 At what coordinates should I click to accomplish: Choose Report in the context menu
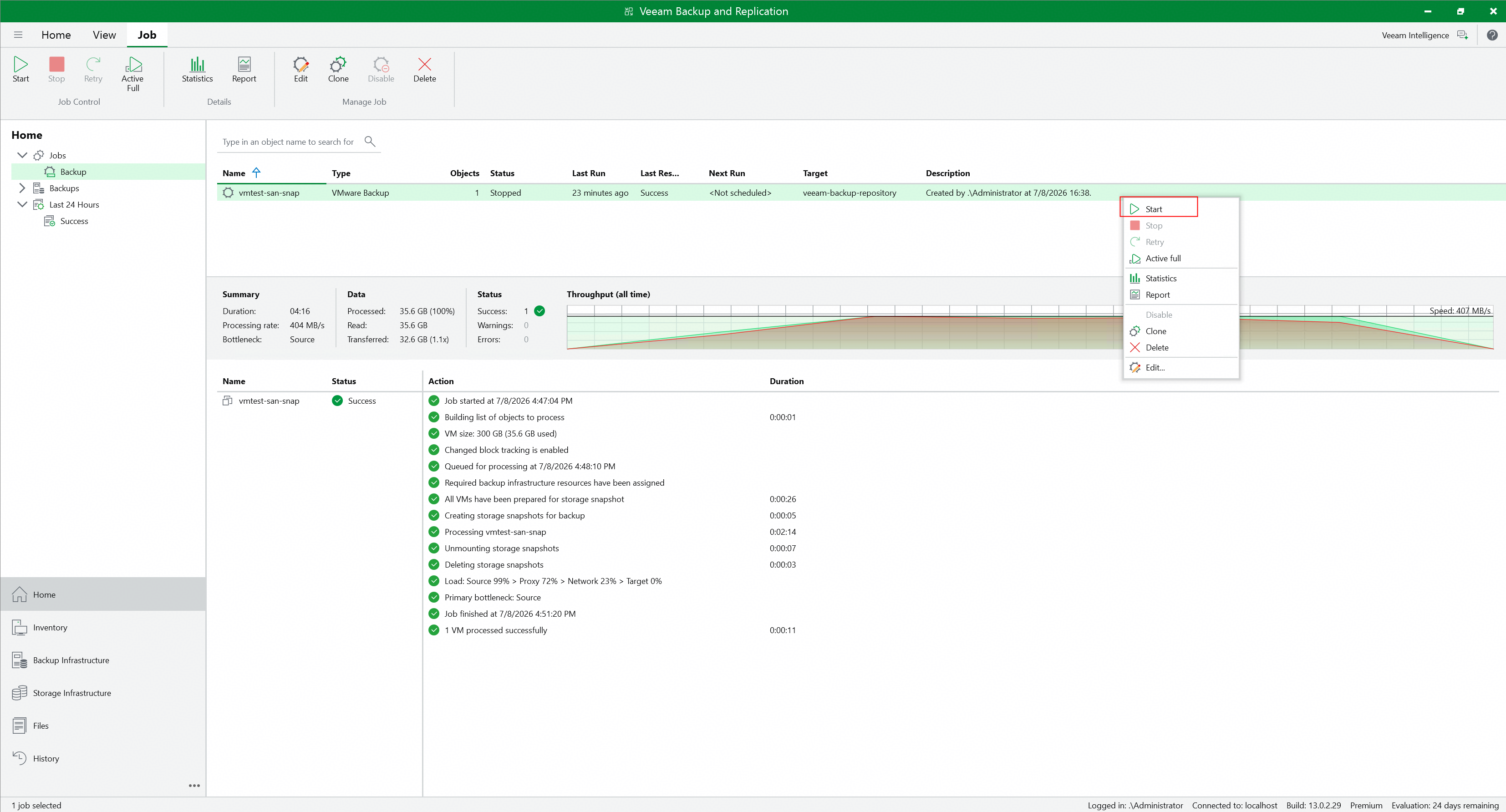[1181, 294]
